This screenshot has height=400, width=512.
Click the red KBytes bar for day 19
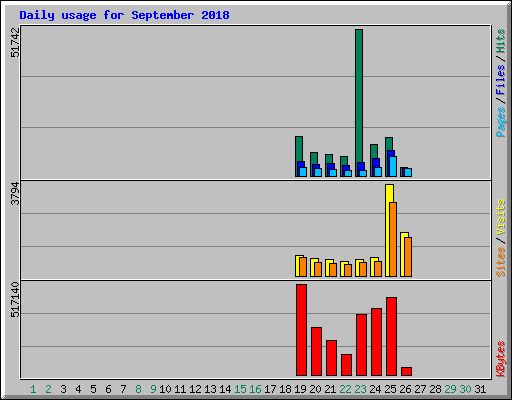pyautogui.click(x=301, y=330)
